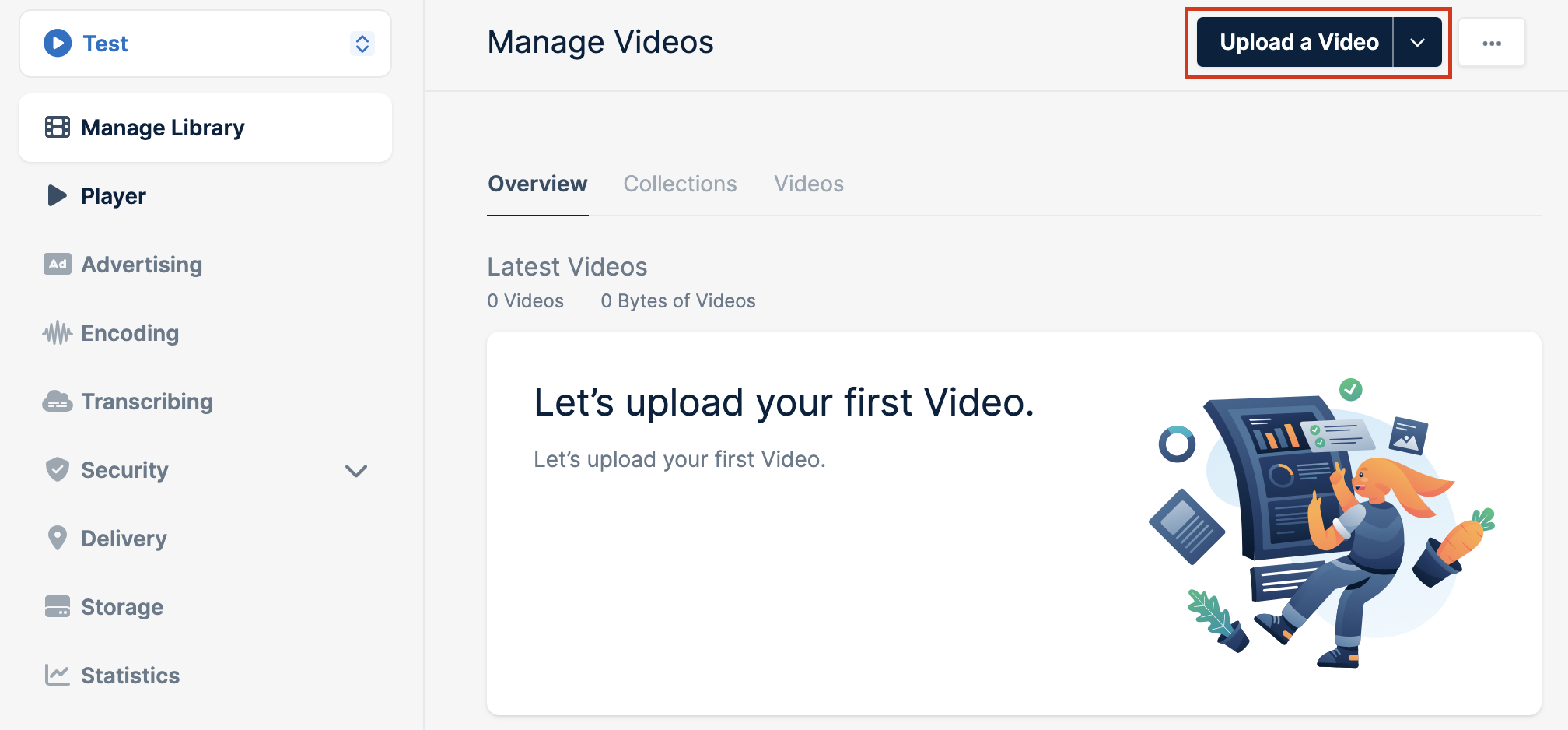Click the Upload a Video button

coord(1295,42)
